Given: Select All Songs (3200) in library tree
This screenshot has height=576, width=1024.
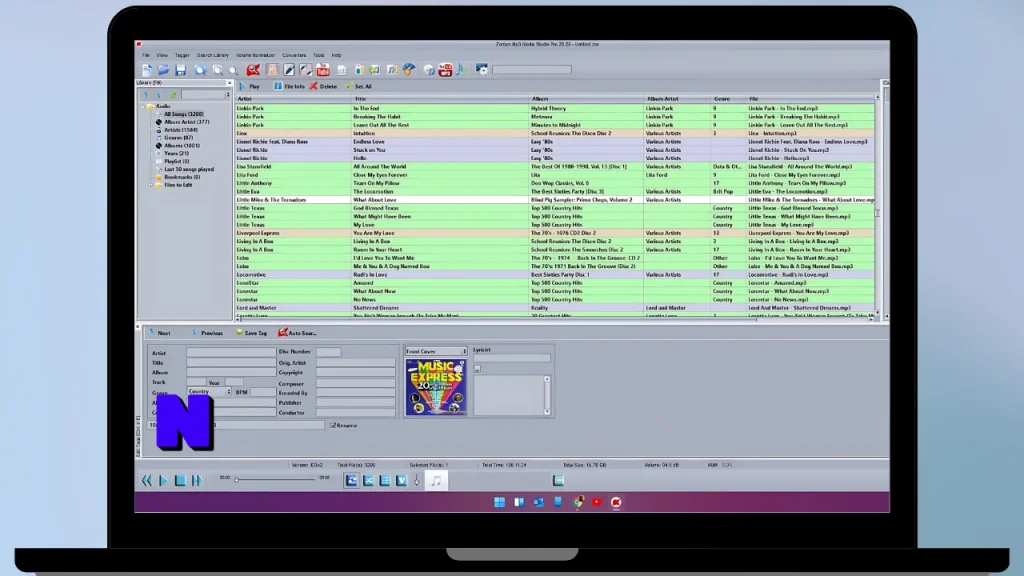Looking at the screenshot, I should coord(184,114).
